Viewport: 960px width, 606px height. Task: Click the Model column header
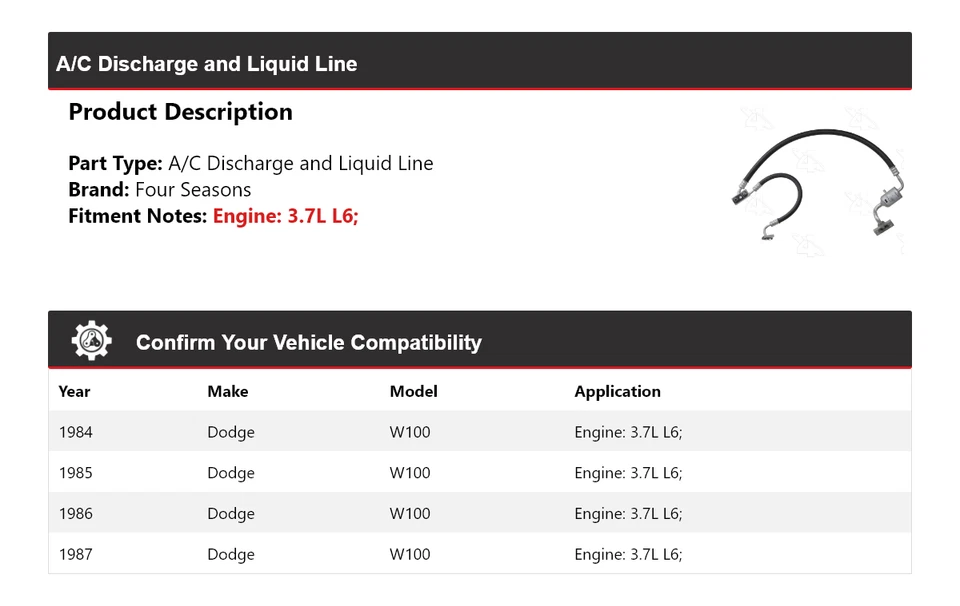point(413,391)
